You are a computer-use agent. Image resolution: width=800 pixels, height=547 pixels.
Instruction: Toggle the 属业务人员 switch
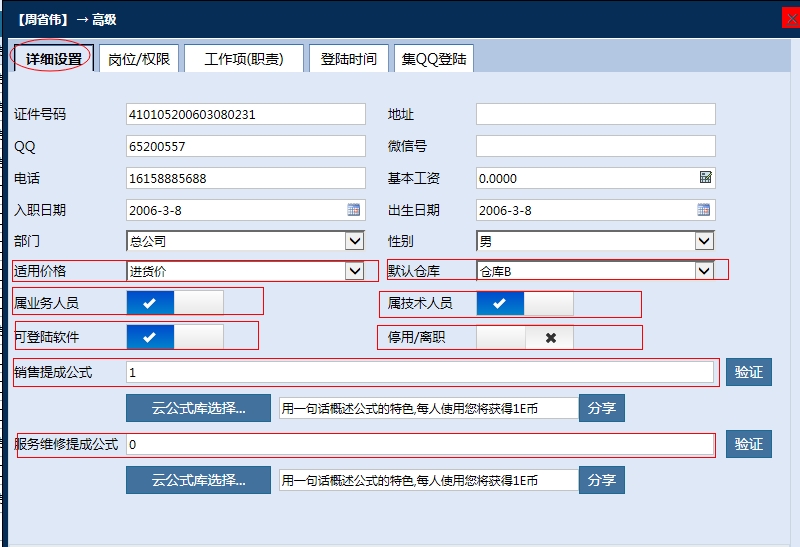pyautogui.click(x=175, y=303)
